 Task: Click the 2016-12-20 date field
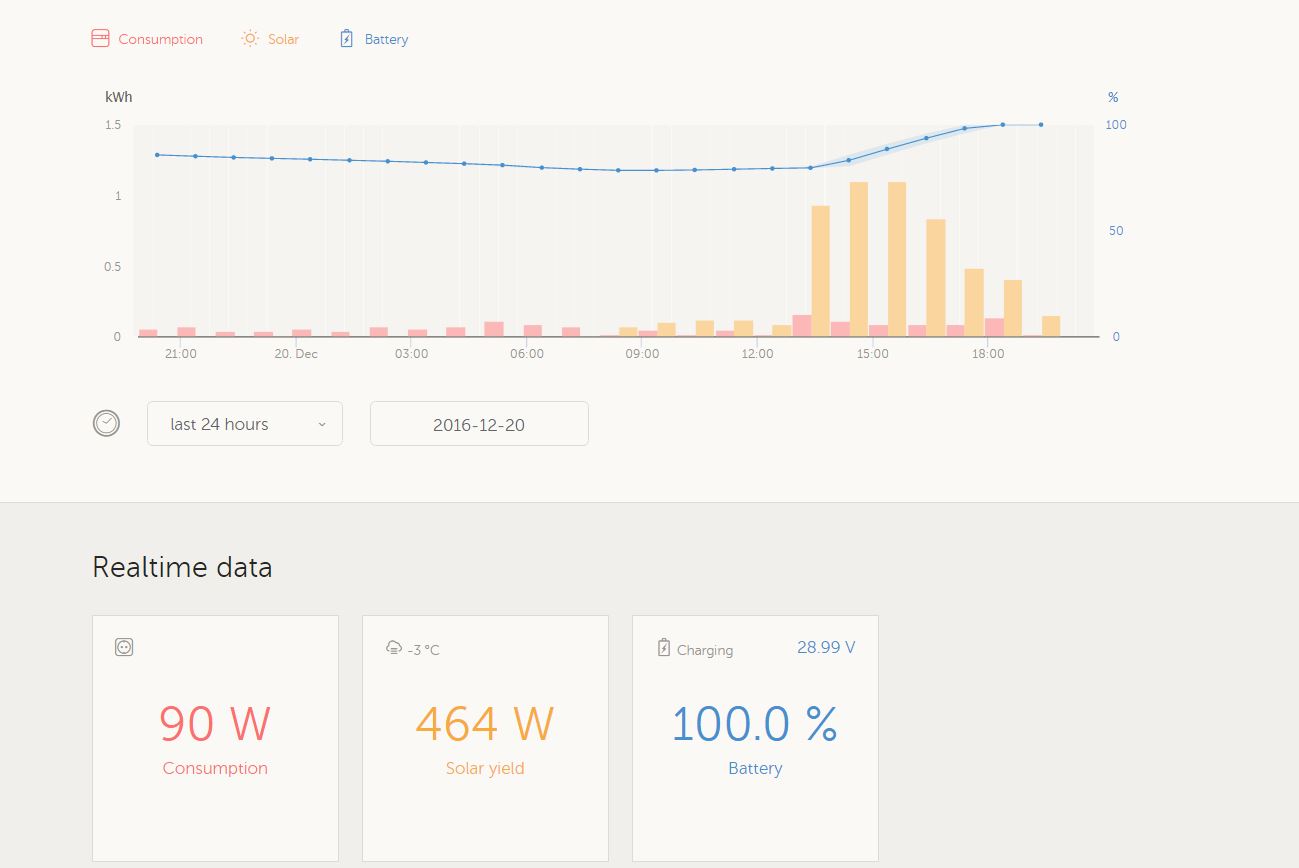coord(479,424)
